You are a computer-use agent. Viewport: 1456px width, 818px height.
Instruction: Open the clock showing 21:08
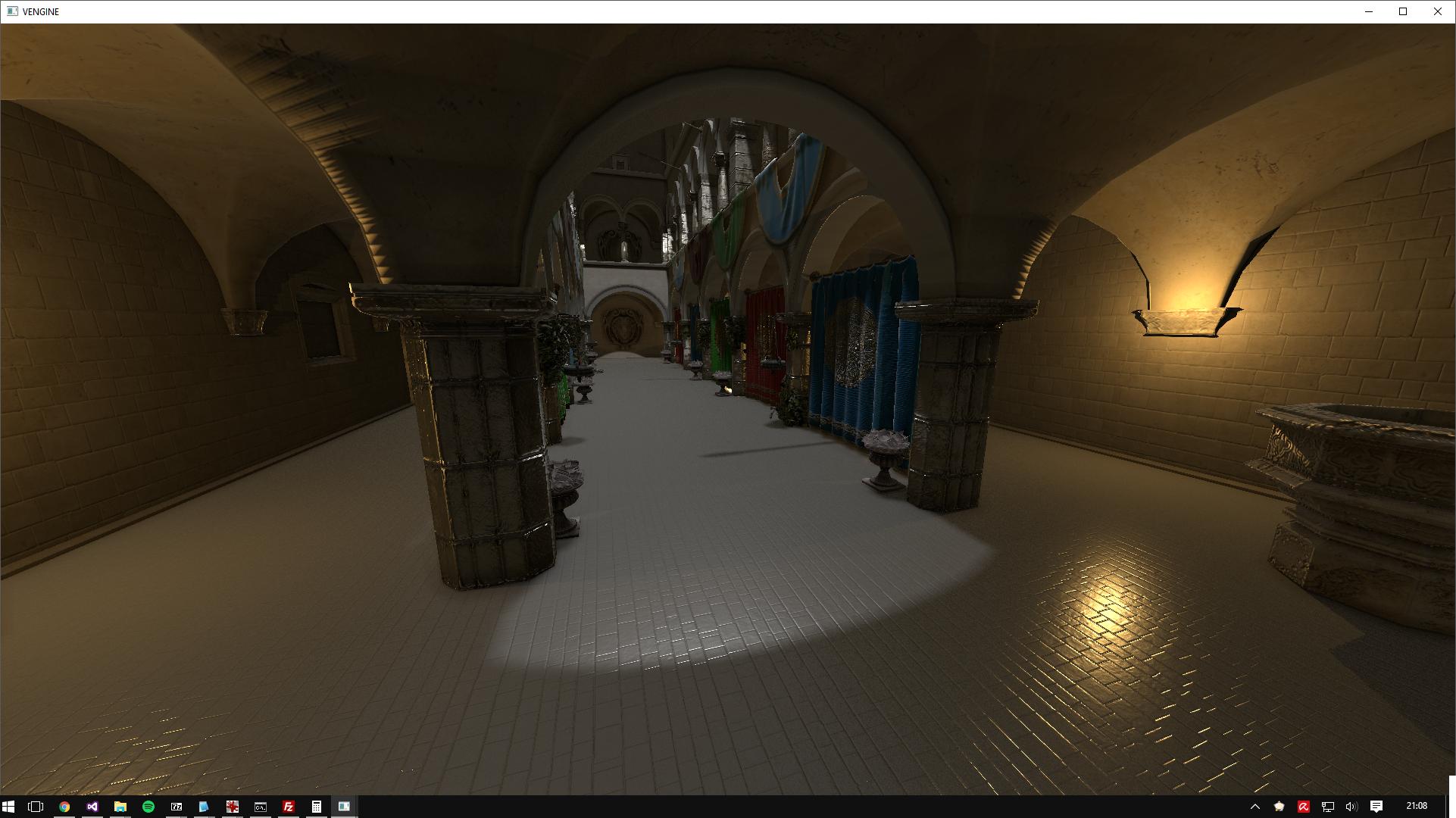(x=1417, y=806)
